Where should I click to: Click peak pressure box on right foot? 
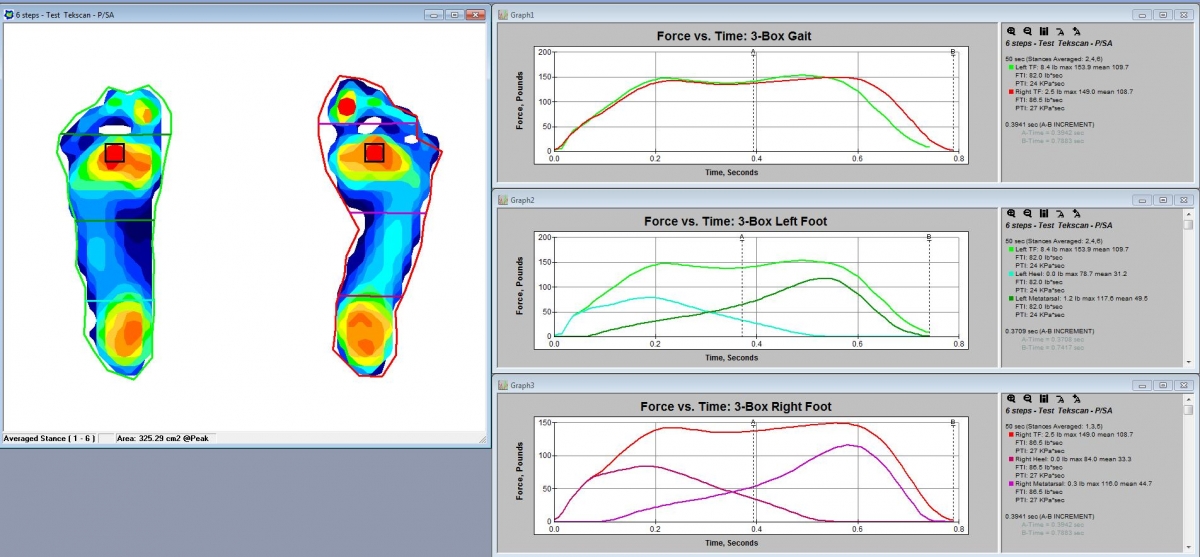(x=374, y=152)
